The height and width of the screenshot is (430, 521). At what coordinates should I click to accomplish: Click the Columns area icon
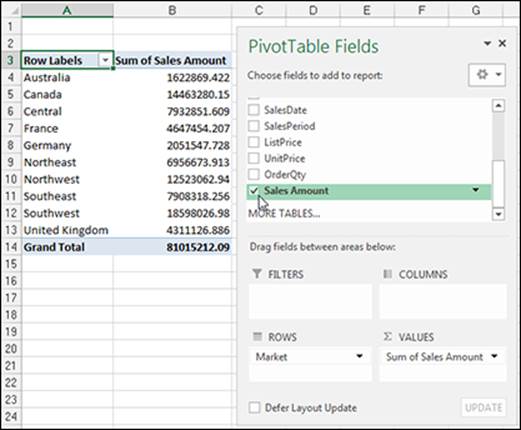(x=387, y=274)
